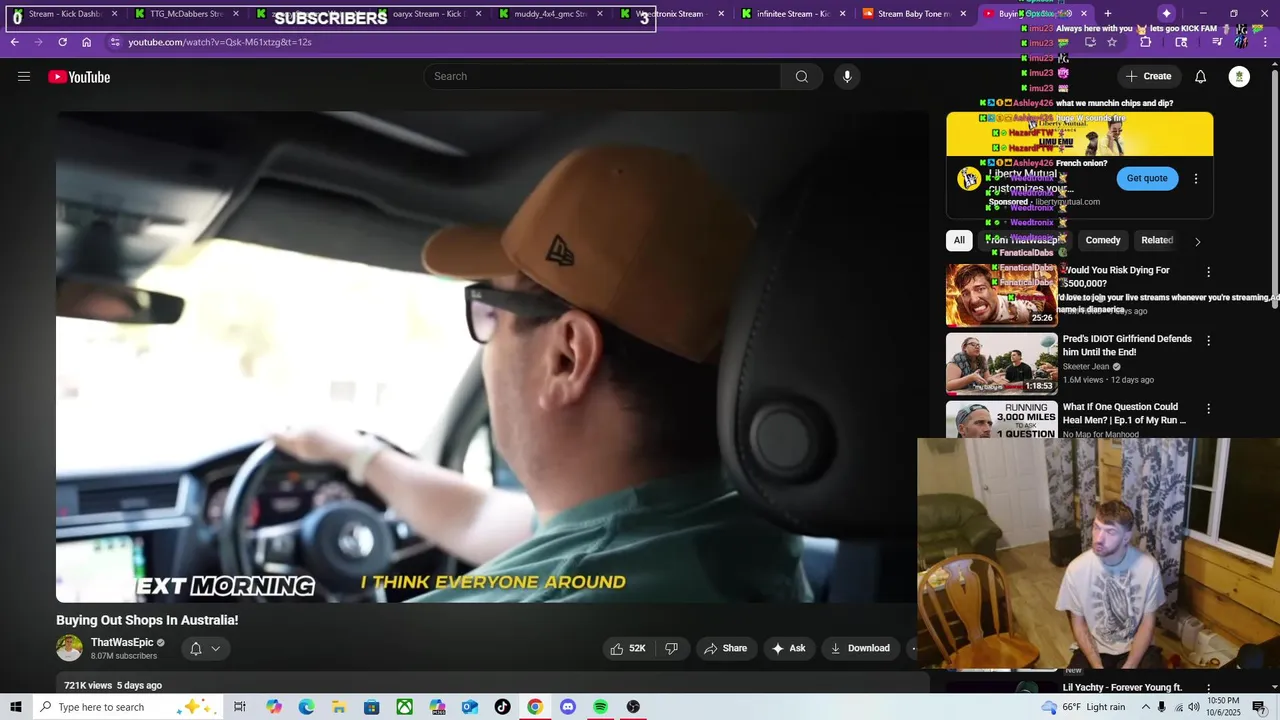Open Windows notification center icon
Viewport: 1280px width, 720px height.
(1260, 707)
